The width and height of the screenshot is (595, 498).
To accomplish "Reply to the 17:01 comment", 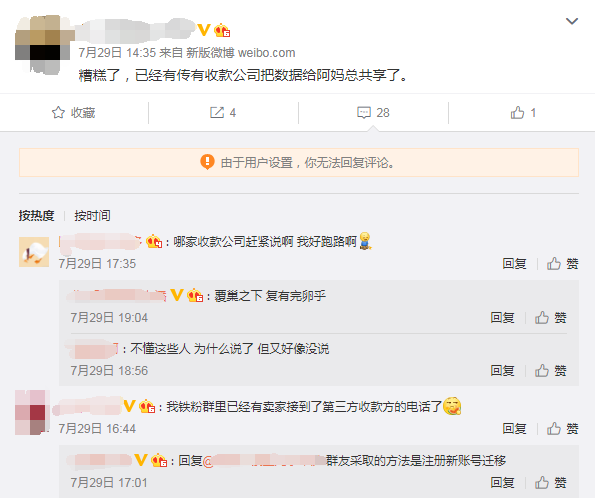I will tap(502, 482).
